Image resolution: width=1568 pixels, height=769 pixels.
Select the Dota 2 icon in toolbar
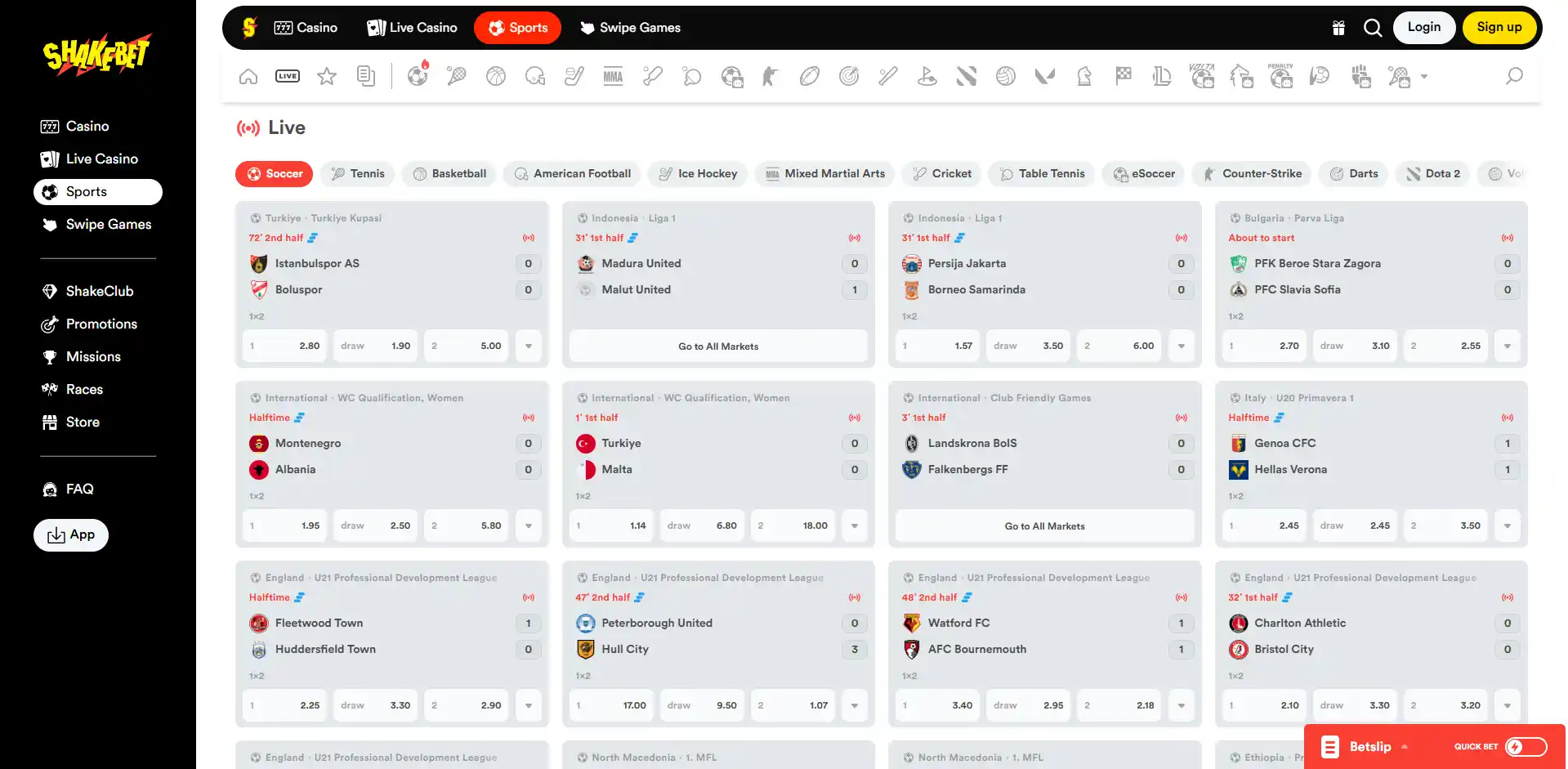pos(967,77)
